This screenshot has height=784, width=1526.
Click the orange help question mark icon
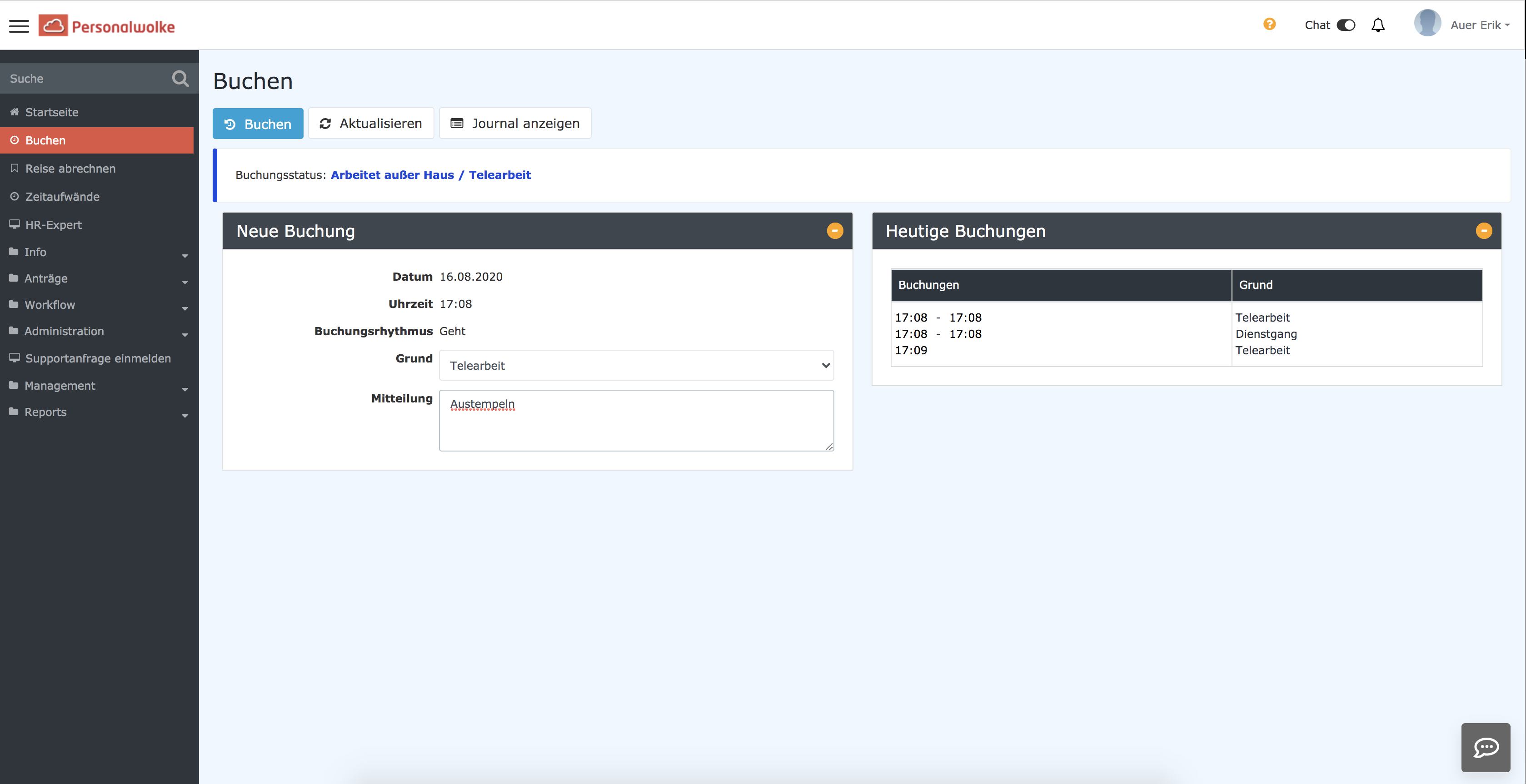click(1269, 24)
